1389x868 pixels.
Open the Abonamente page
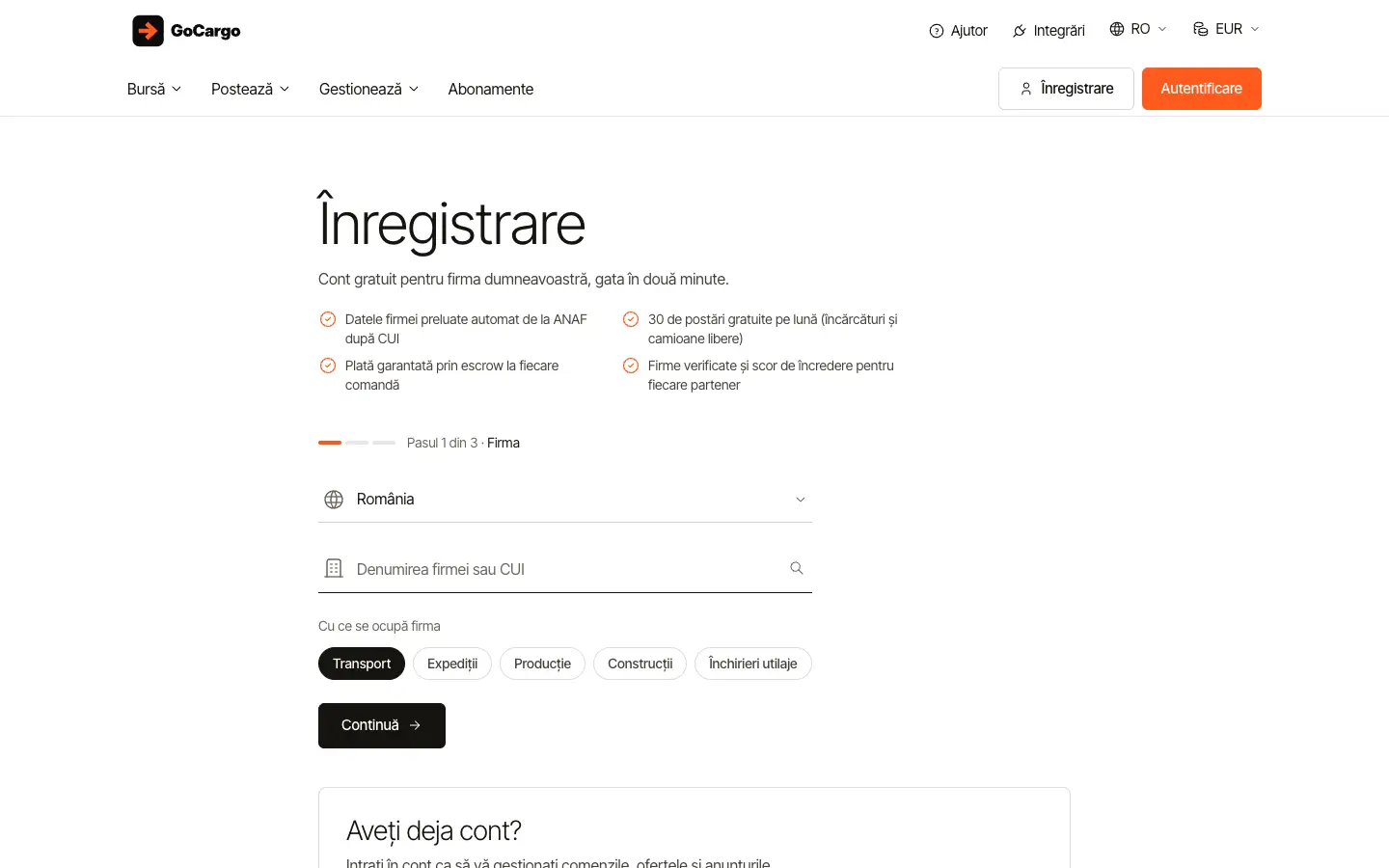click(491, 89)
